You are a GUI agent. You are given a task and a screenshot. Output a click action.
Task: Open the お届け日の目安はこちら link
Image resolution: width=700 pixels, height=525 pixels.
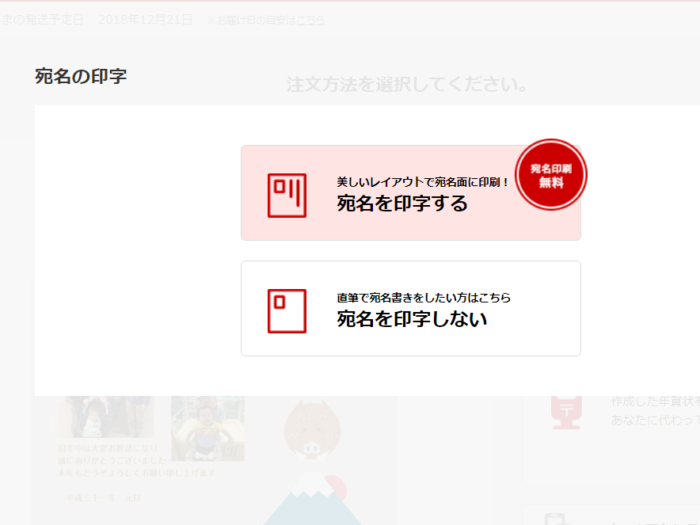tap(267, 21)
